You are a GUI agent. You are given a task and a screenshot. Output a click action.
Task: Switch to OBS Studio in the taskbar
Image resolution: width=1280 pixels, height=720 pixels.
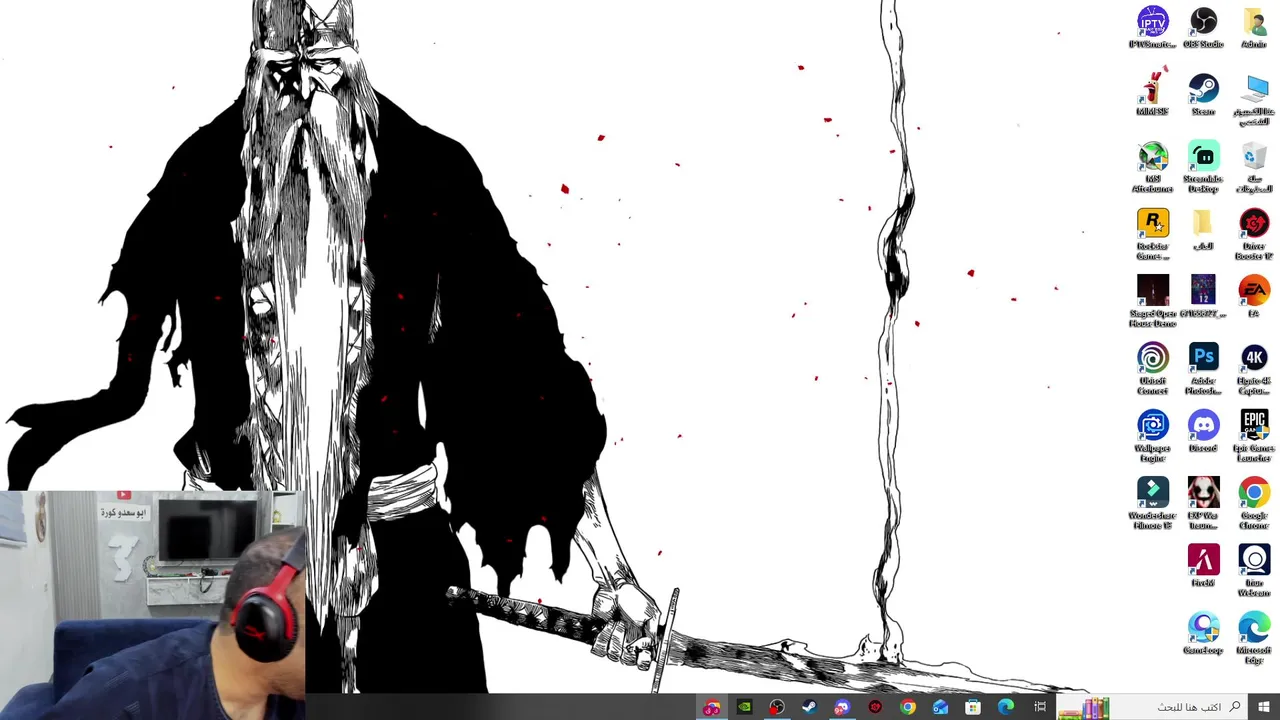click(x=777, y=707)
